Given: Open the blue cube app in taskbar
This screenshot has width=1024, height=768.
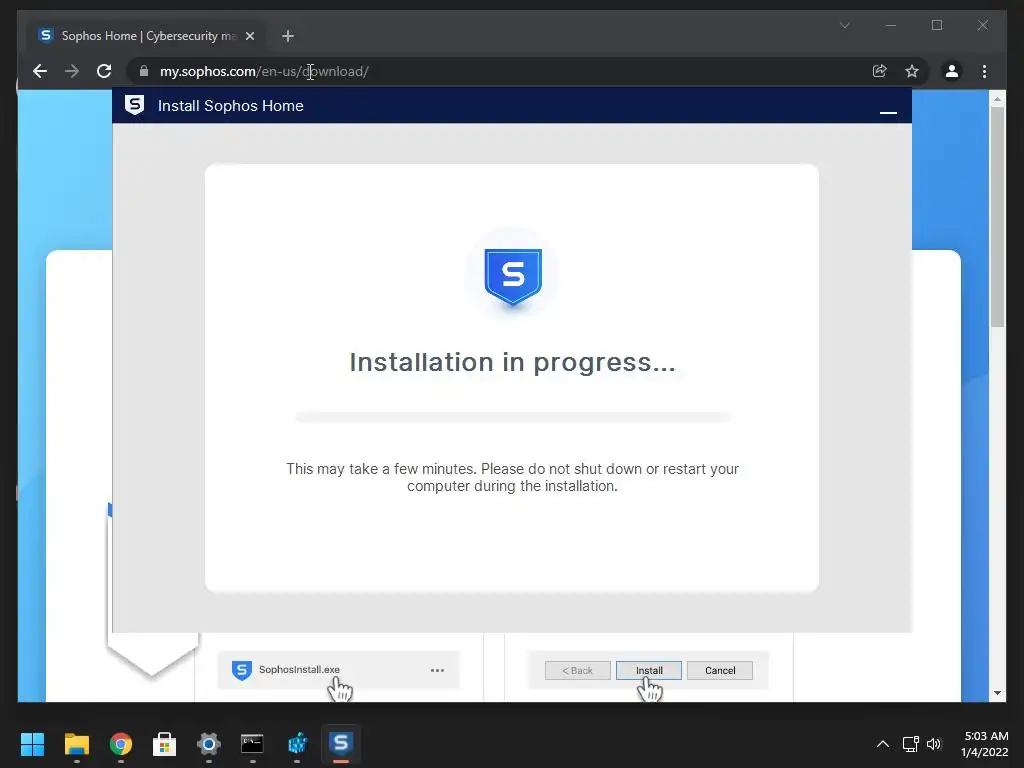Looking at the screenshot, I should tap(297, 744).
